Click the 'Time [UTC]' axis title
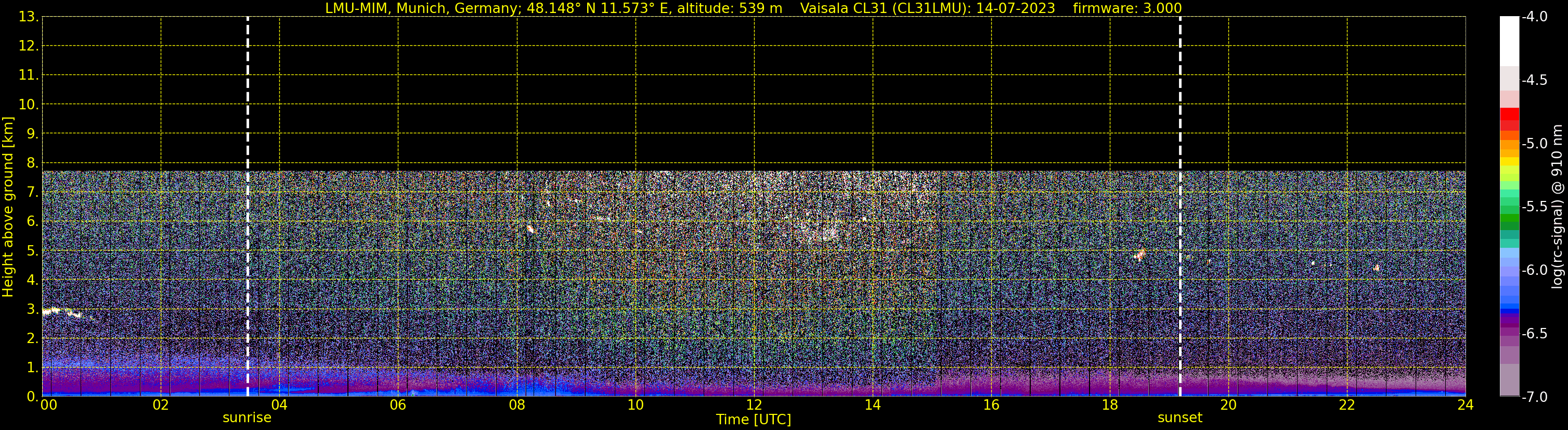The image size is (1568, 430). 754,420
